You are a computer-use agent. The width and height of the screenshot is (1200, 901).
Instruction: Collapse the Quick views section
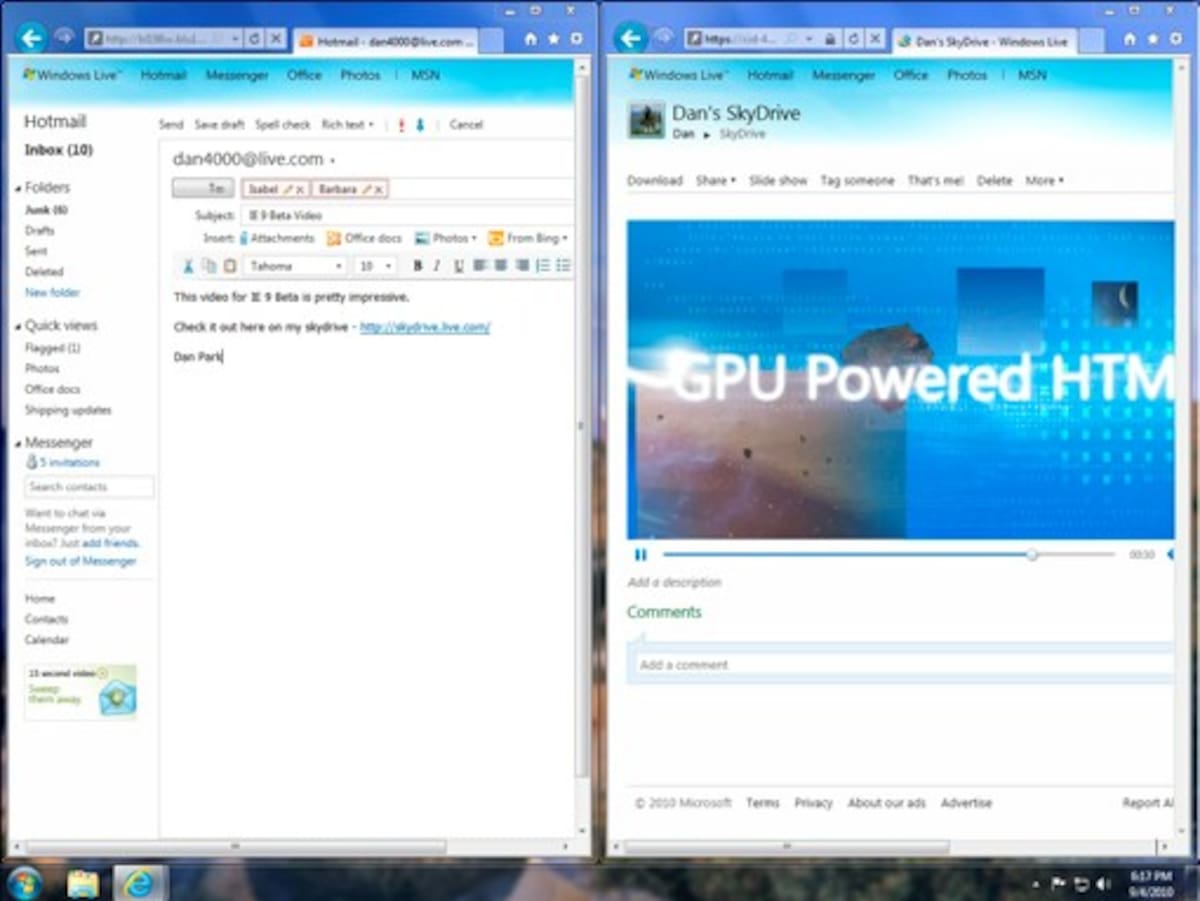pos(17,326)
